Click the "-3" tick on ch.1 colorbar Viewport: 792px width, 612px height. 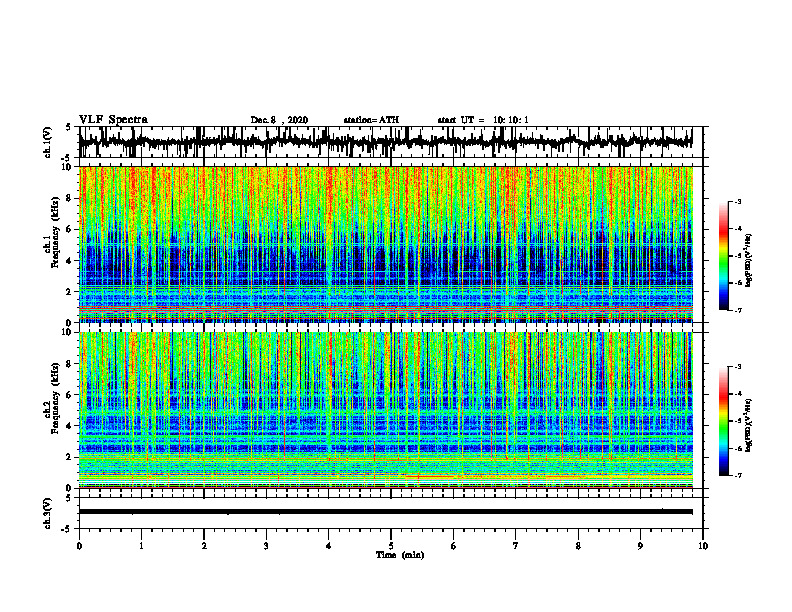click(737, 201)
